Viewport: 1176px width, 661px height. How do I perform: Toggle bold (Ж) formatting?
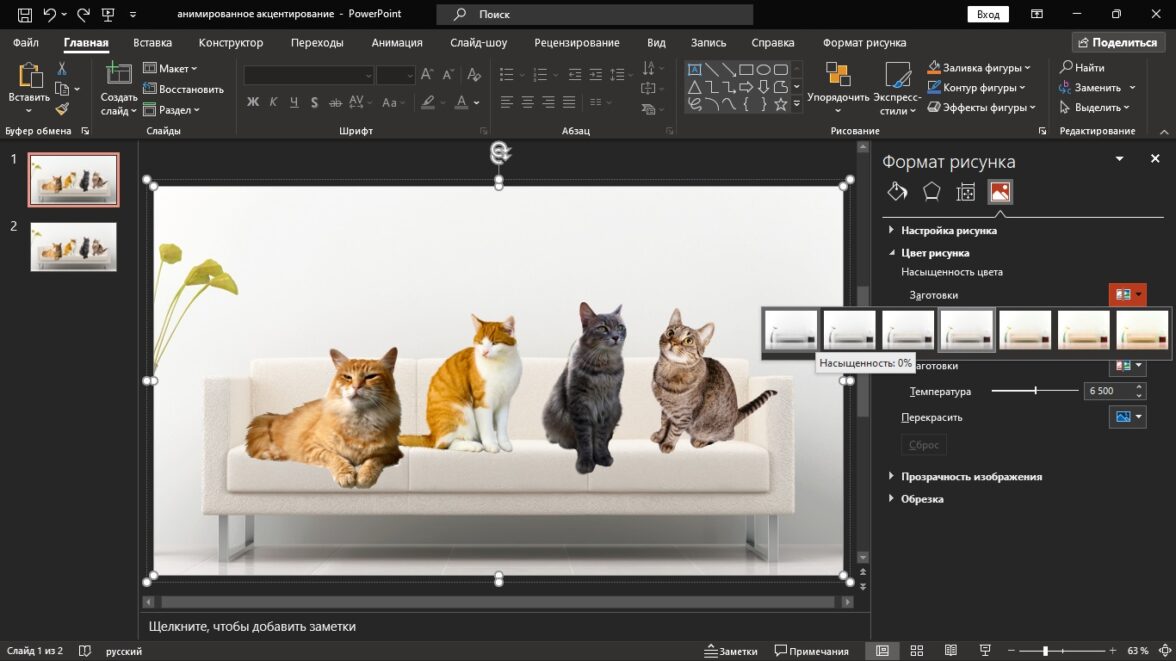point(253,103)
